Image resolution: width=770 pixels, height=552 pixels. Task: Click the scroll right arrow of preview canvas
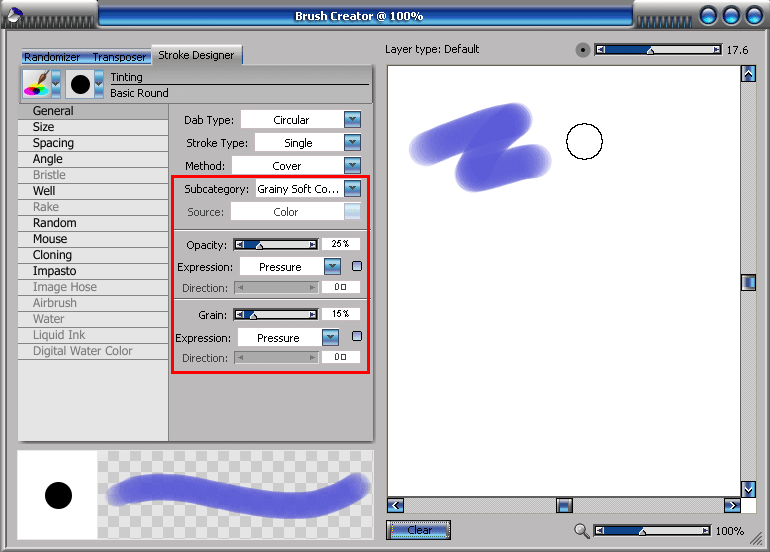click(732, 505)
